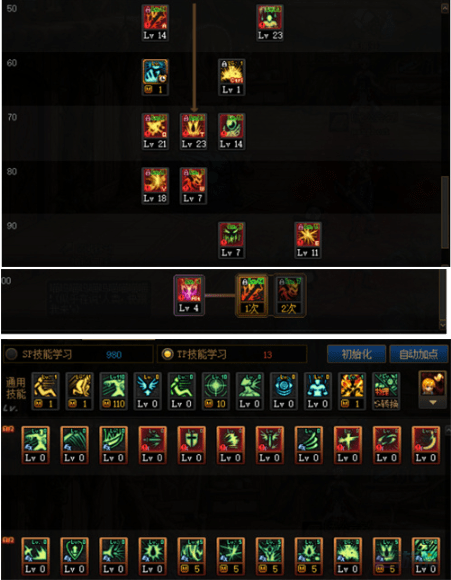
Task: Select the Lv 14 skill in row 50
Action: click(x=155, y=23)
